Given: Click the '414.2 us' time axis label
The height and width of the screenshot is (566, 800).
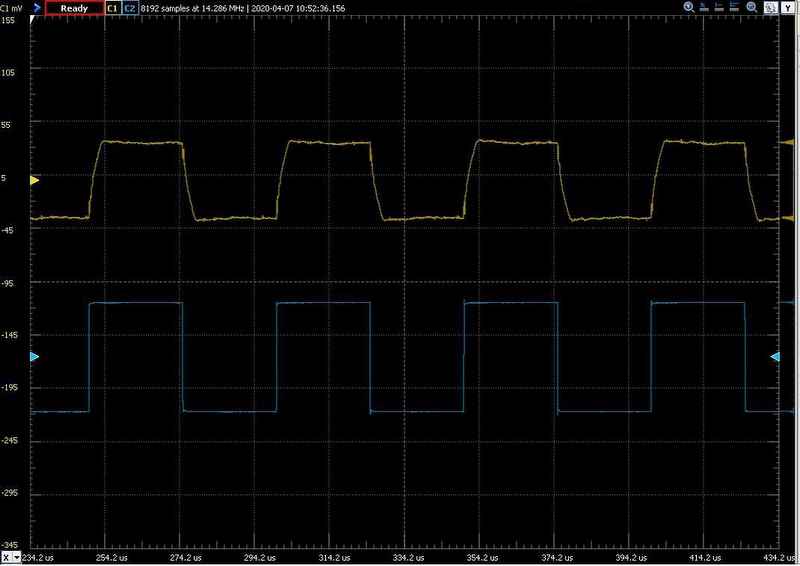Looking at the screenshot, I should 705,558.
